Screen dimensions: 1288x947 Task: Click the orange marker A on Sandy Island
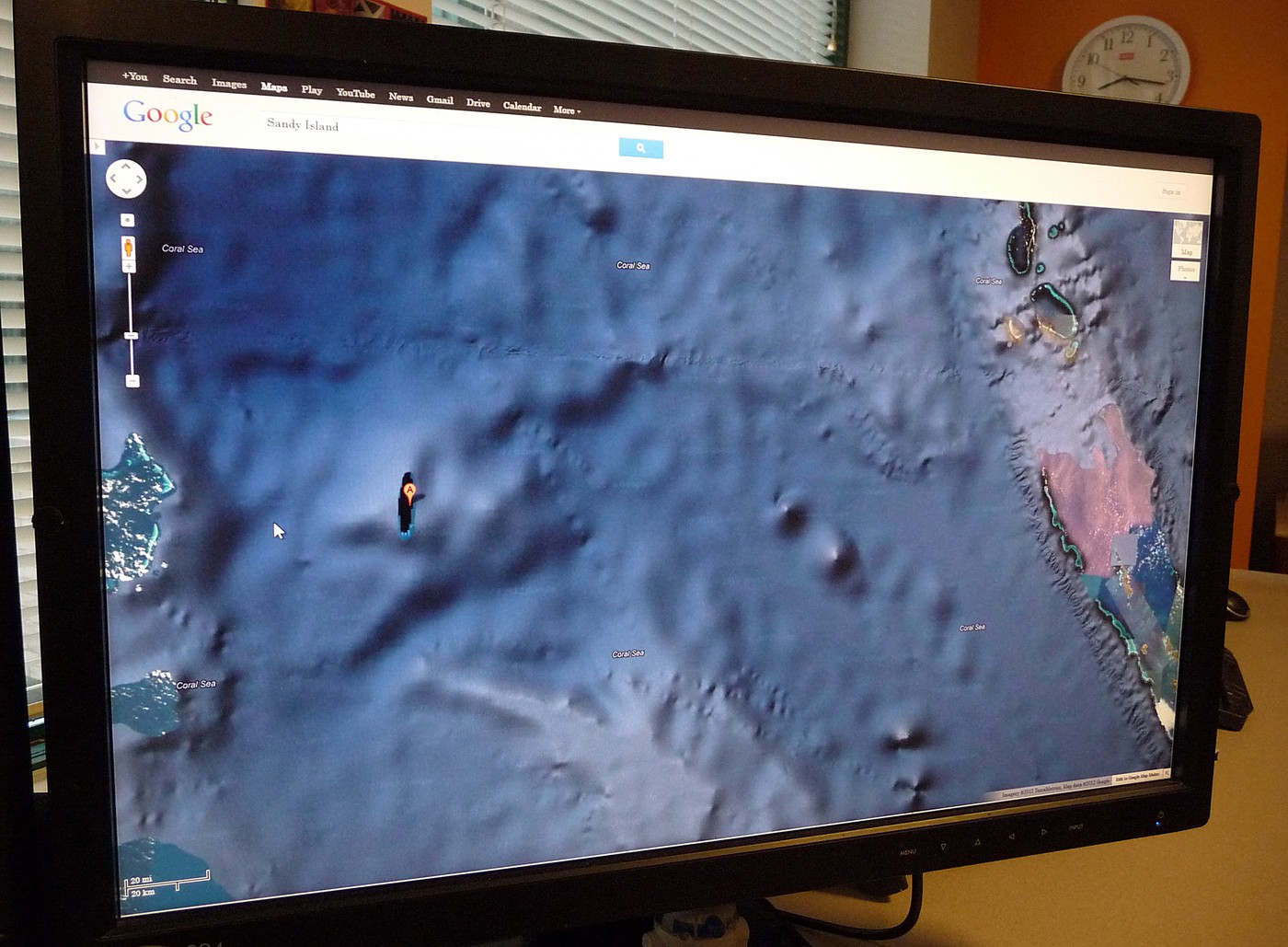[x=409, y=491]
